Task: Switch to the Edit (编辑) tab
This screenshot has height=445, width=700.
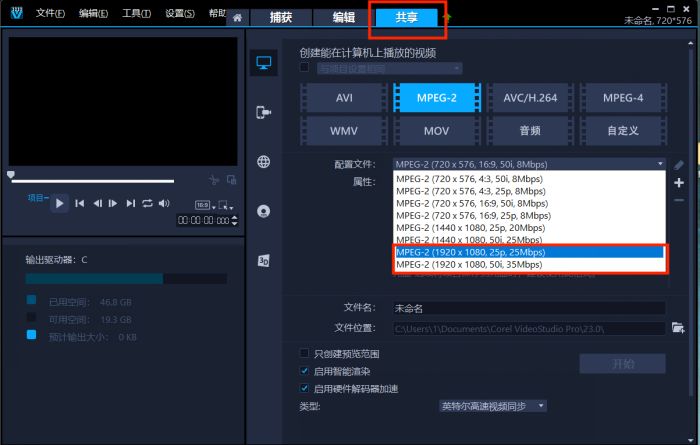Action: pos(343,17)
